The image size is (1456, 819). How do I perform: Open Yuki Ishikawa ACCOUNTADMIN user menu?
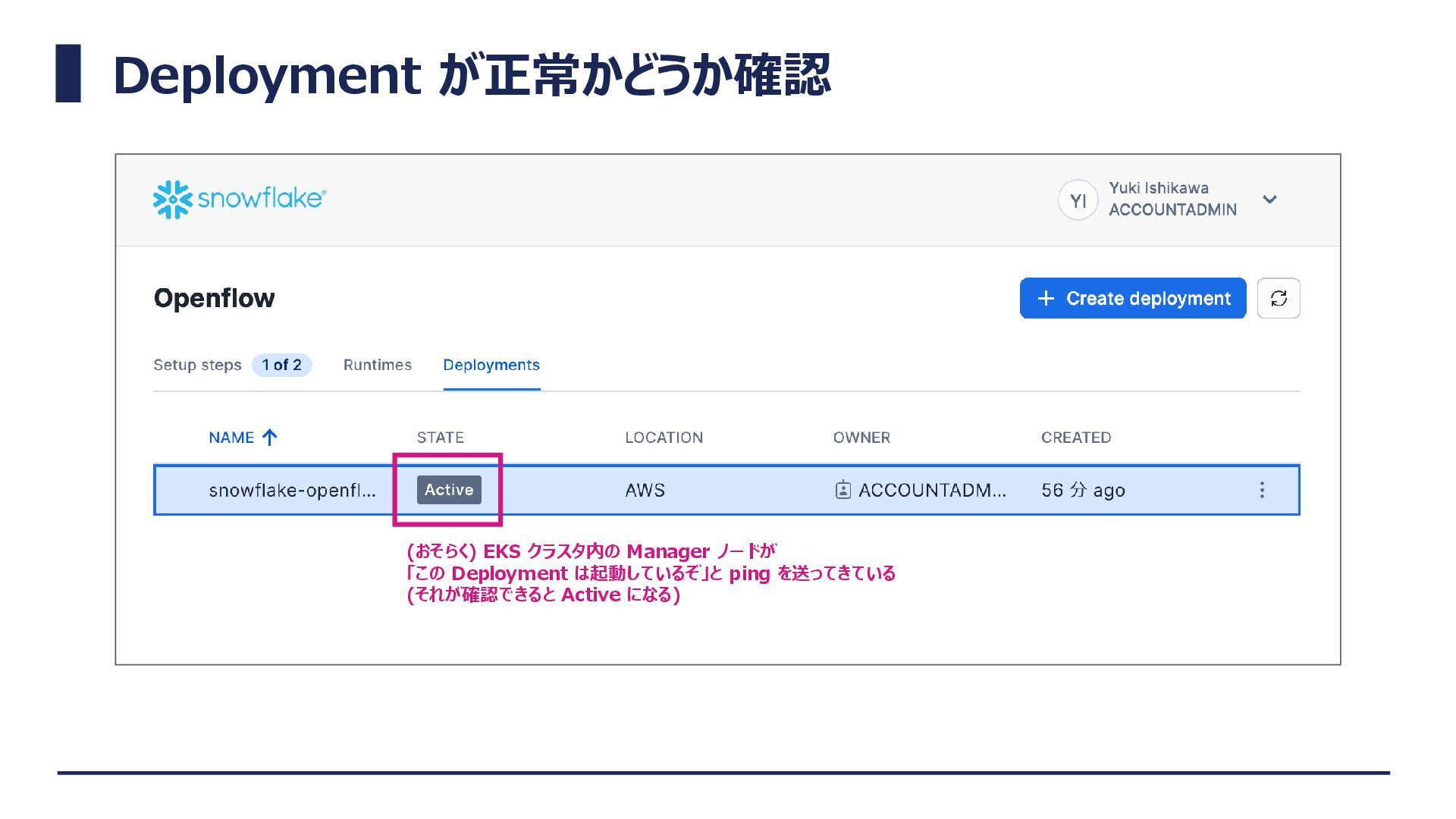1172,199
